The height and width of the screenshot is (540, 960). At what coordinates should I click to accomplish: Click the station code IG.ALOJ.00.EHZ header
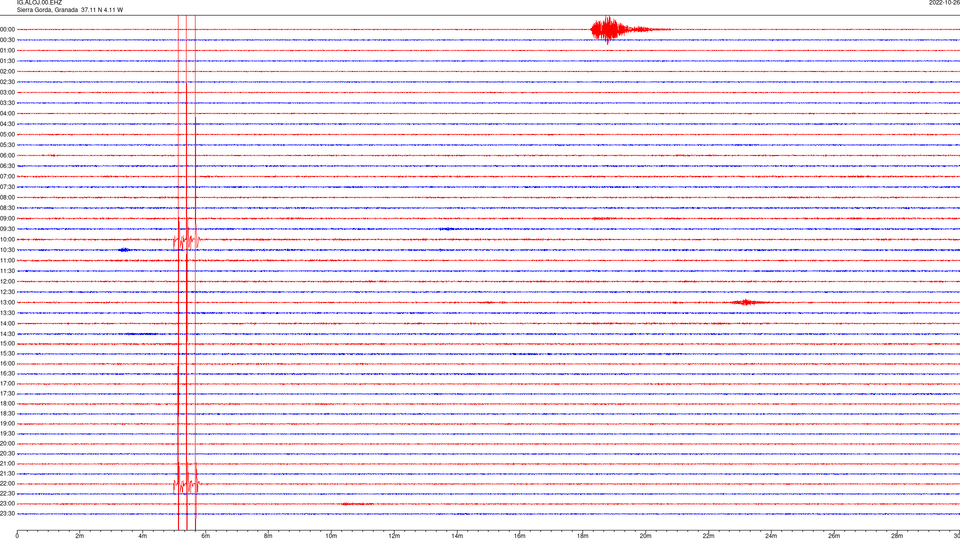tap(39, 3)
